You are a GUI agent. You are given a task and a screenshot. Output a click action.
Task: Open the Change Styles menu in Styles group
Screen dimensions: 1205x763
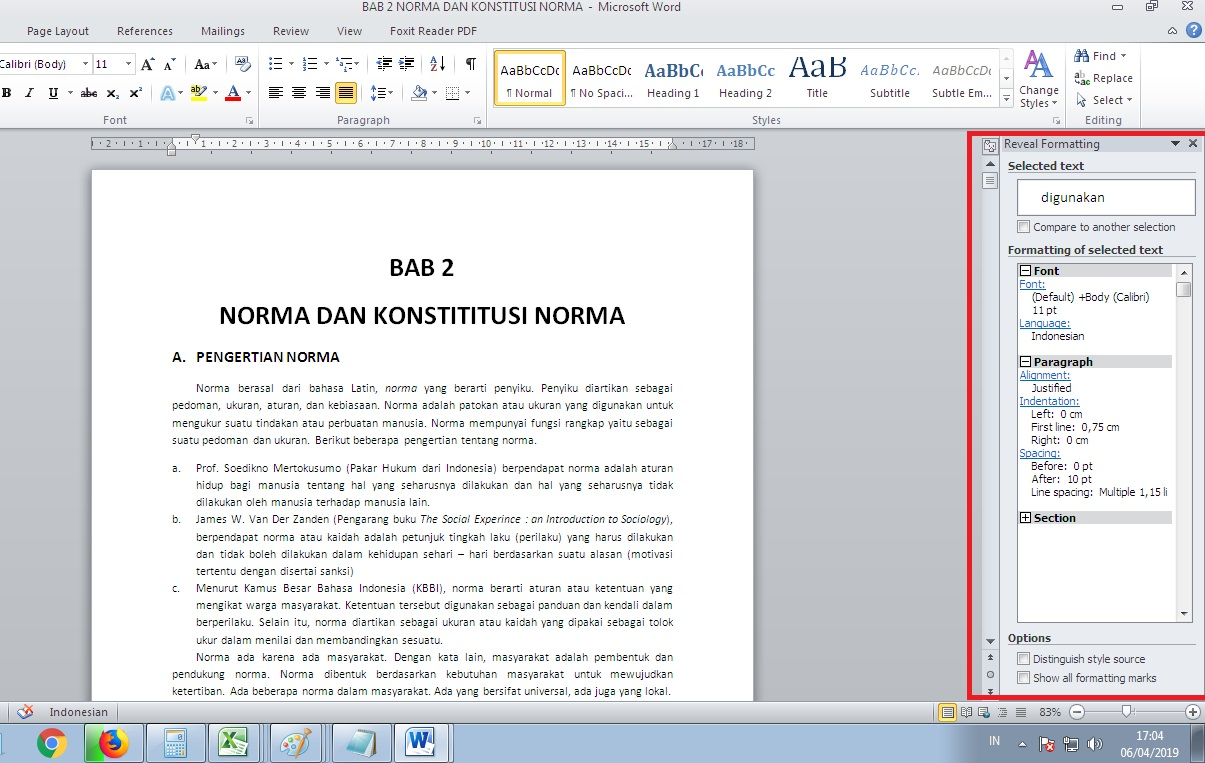pos(1038,80)
